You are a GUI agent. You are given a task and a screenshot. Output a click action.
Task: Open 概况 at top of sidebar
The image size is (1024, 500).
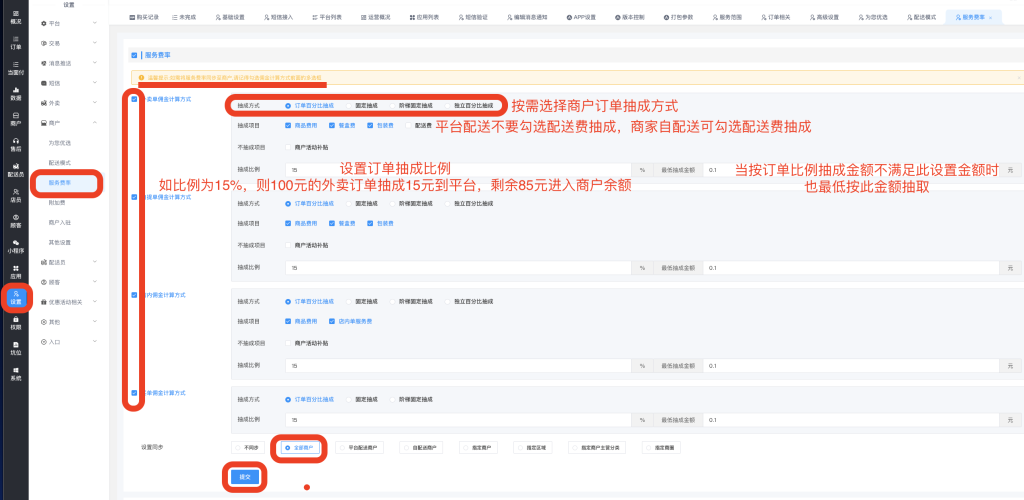point(15,17)
